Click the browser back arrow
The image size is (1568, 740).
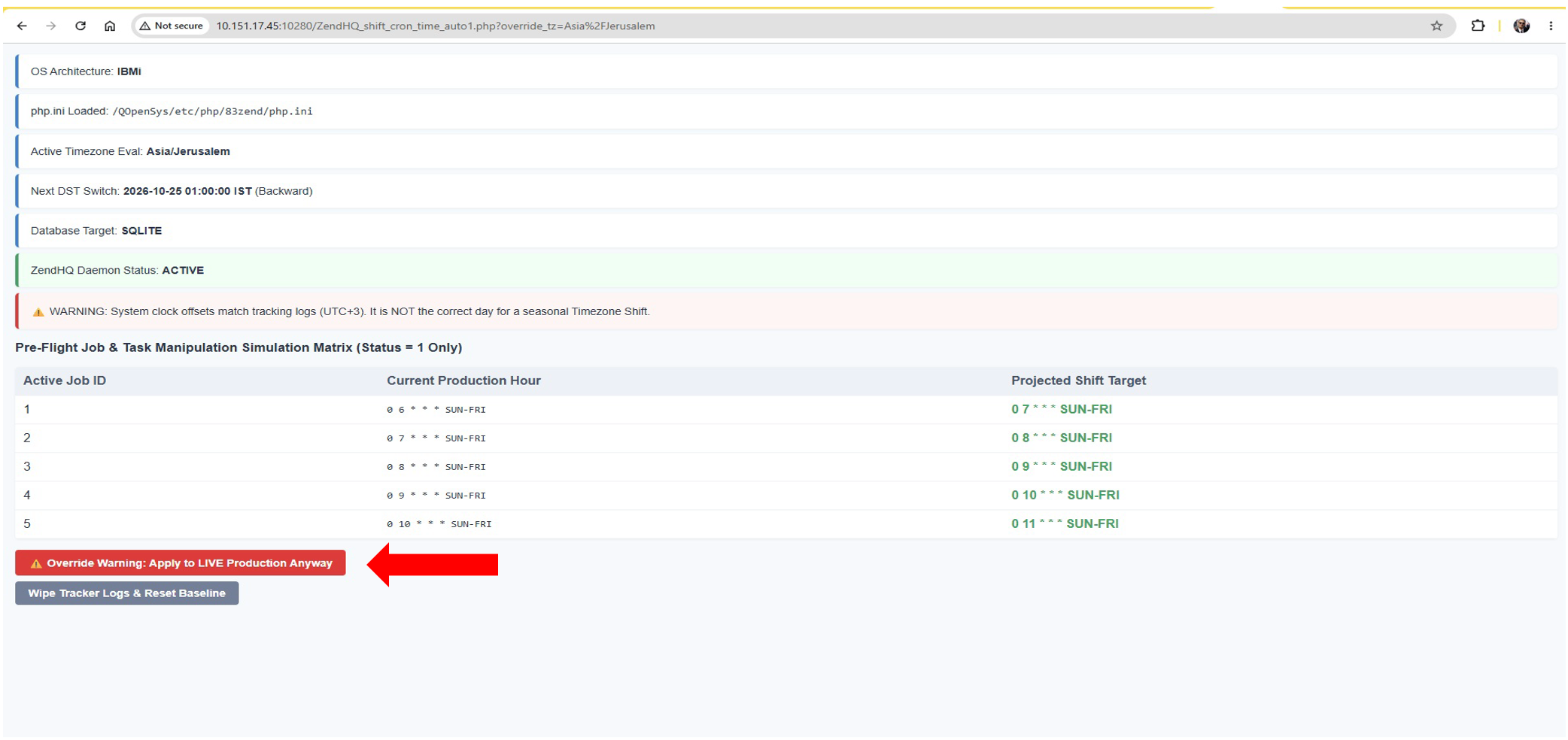22,26
